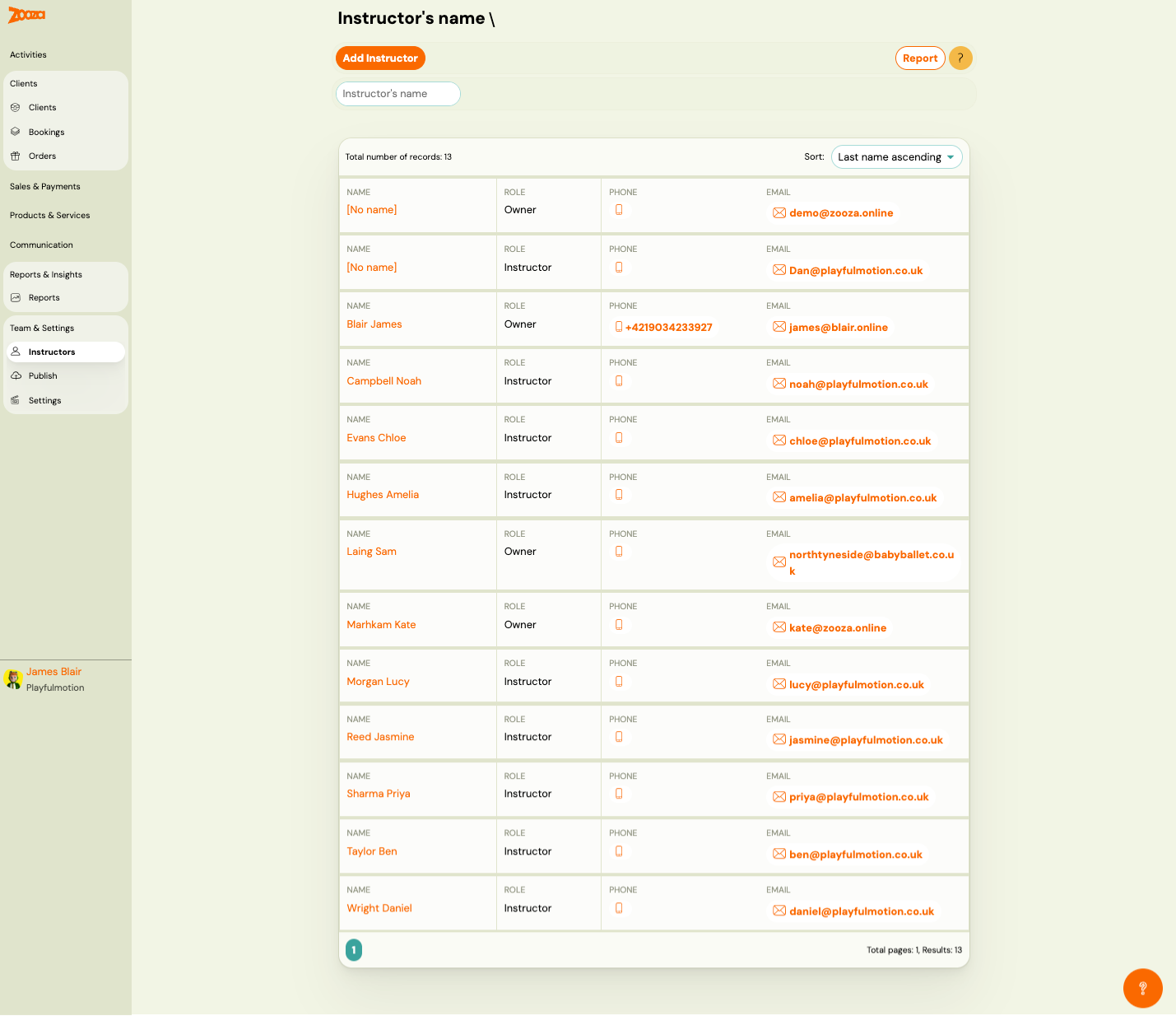Click the Reports chart icon
1176x1016 pixels.
click(16, 297)
